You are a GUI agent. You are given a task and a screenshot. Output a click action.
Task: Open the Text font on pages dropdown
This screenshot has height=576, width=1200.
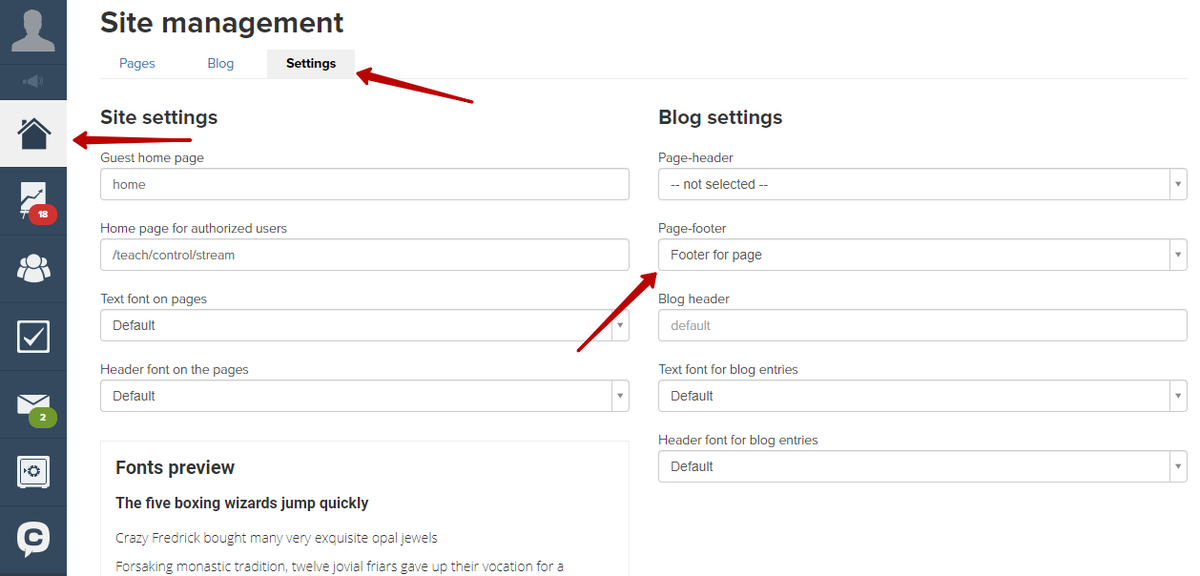365,325
